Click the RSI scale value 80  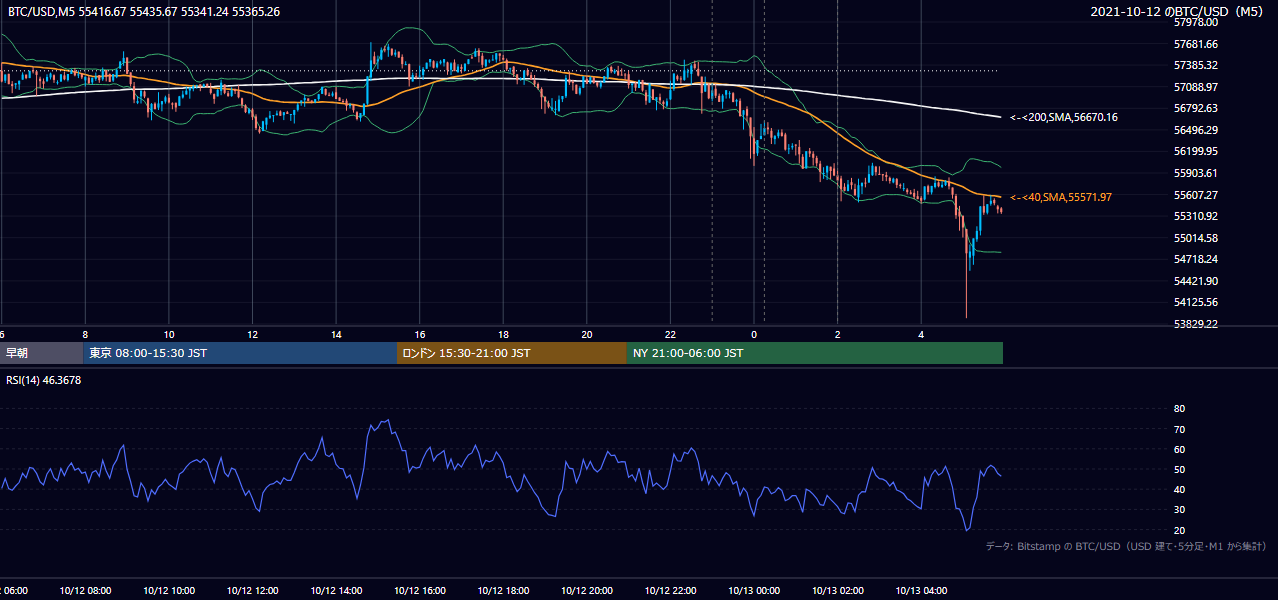1179,409
